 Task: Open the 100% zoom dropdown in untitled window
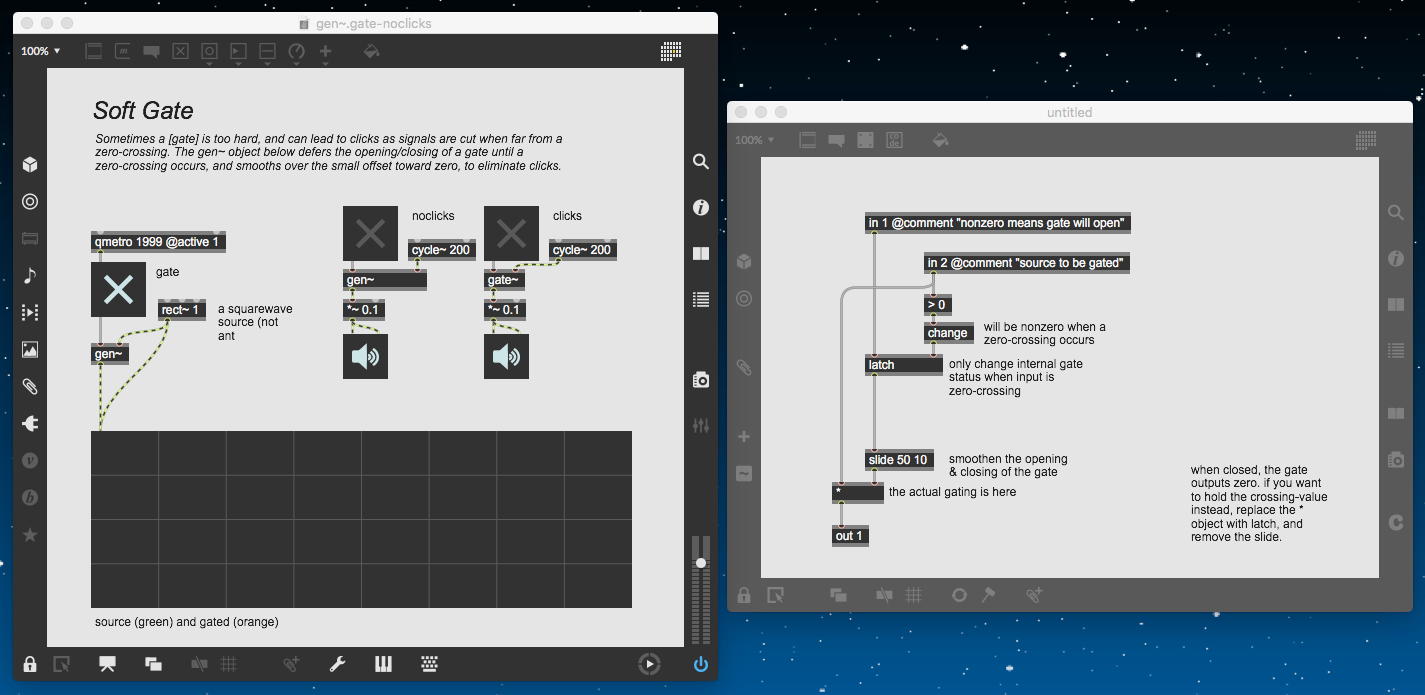(755, 140)
